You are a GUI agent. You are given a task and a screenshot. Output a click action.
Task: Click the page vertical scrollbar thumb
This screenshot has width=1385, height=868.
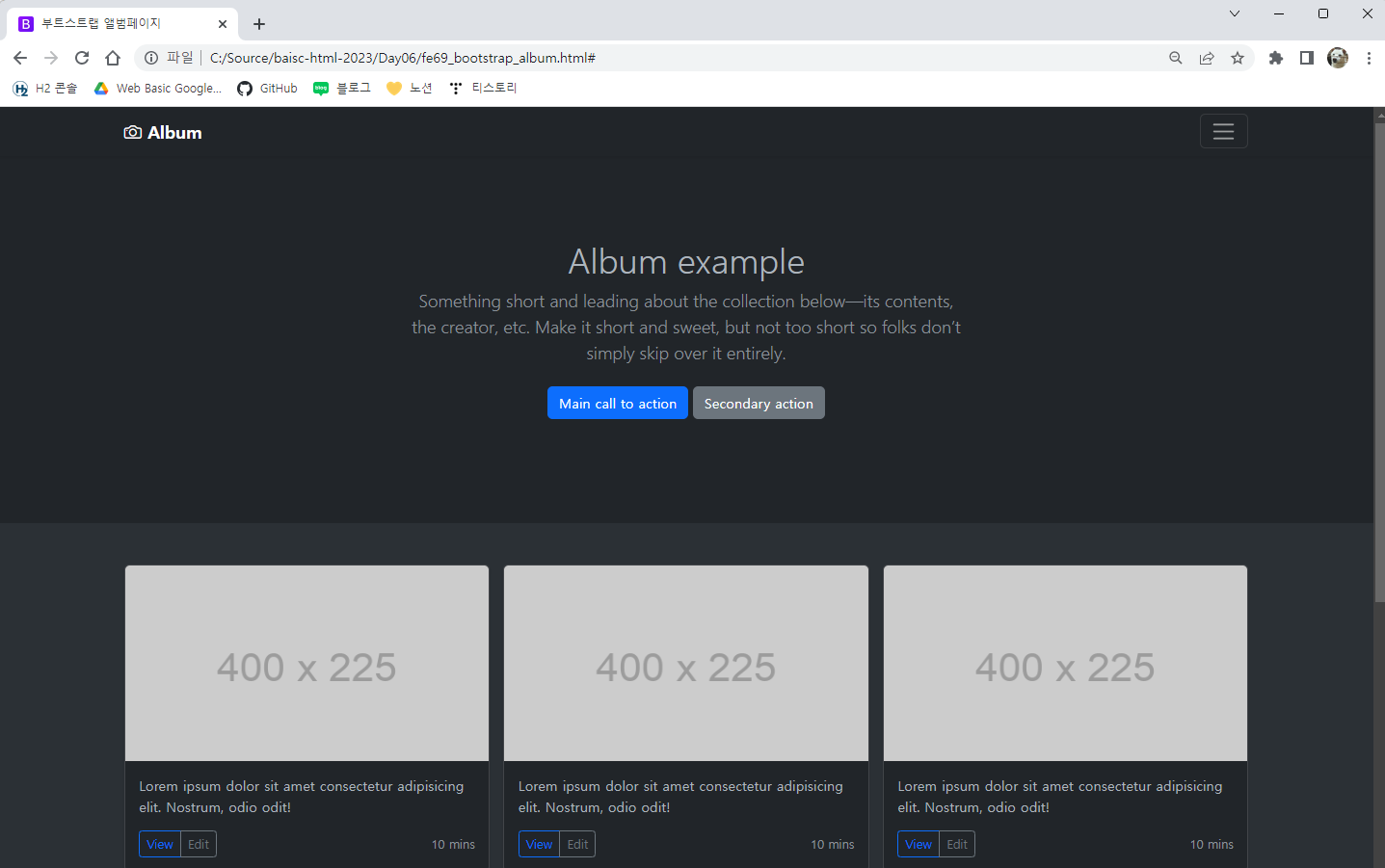[1379, 363]
